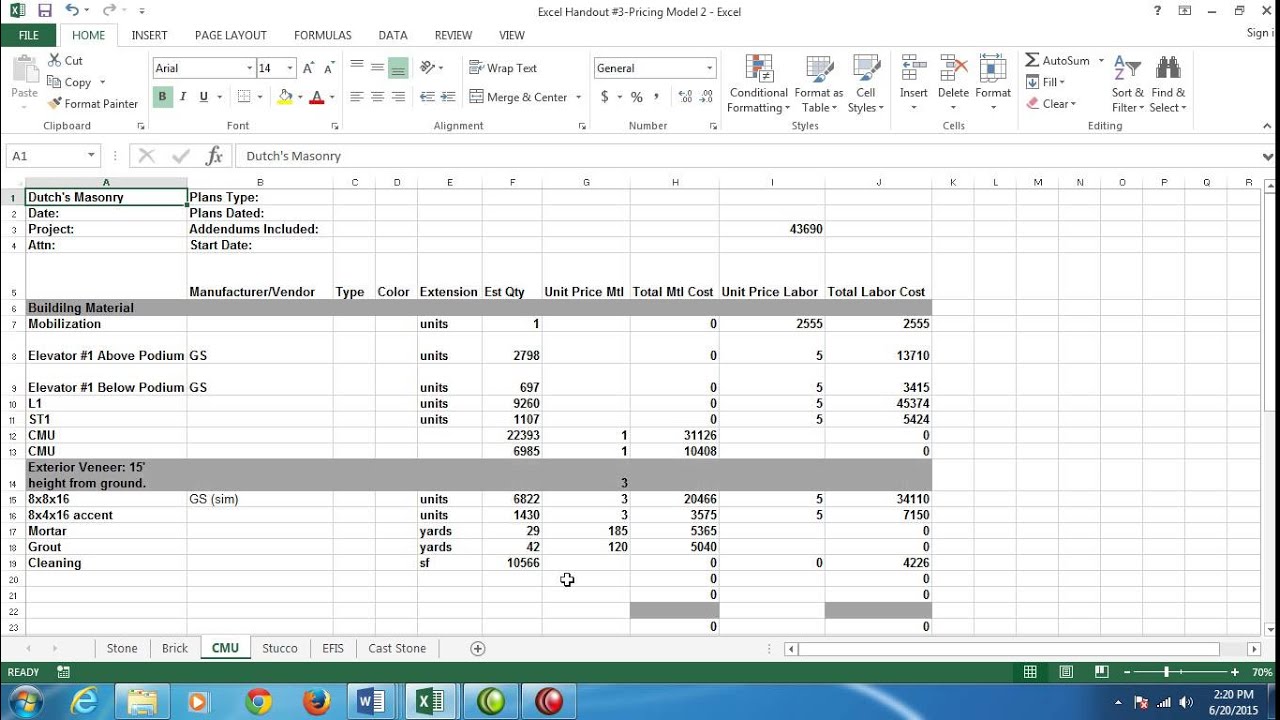Align text to the right

tap(398, 97)
